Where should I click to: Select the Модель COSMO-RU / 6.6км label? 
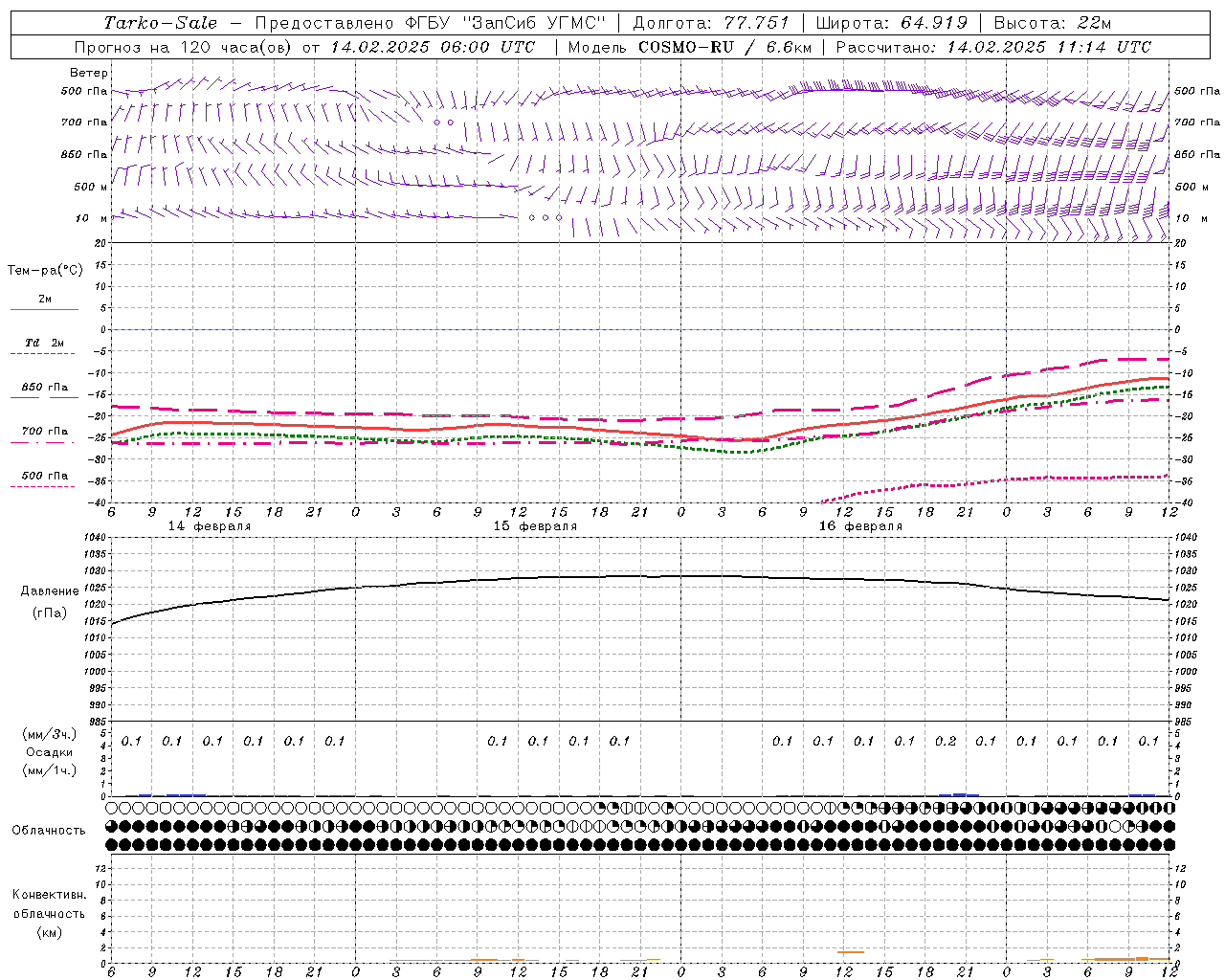point(690,47)
